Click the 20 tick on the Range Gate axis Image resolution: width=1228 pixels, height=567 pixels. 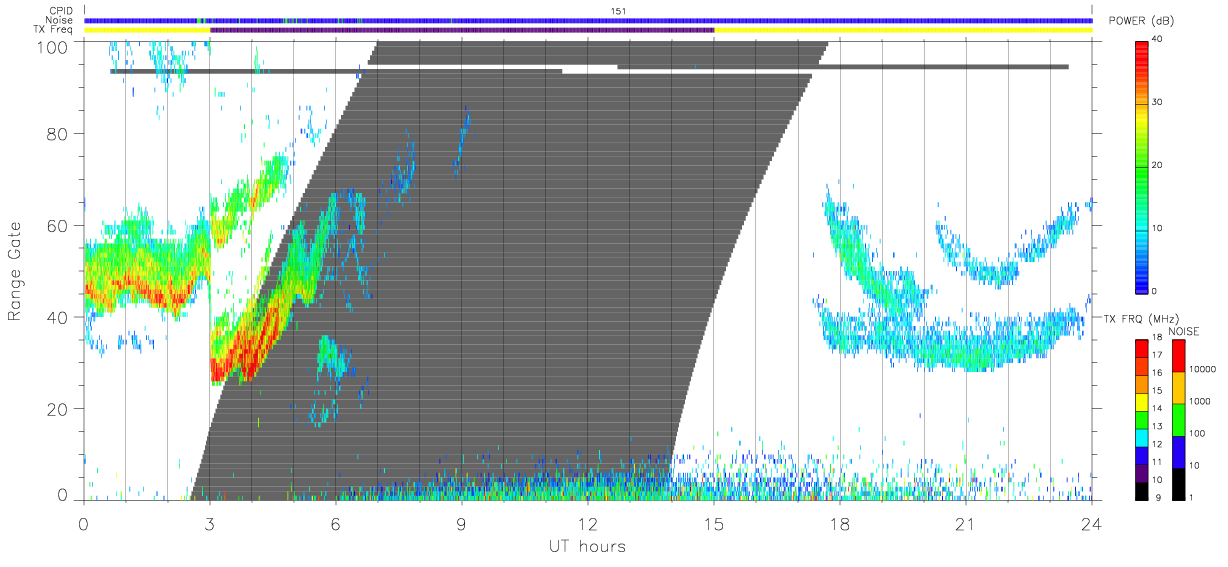pos(60,409)
